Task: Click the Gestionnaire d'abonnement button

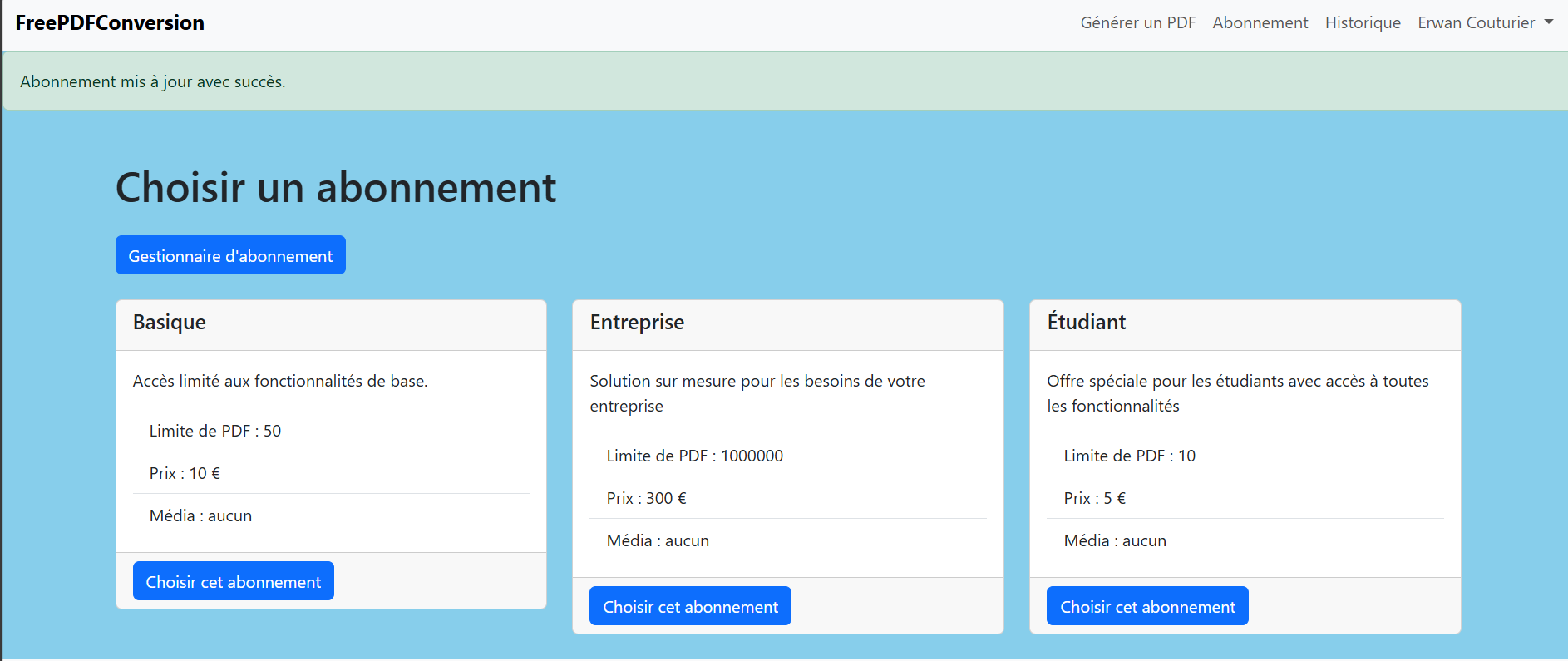Action: coord(230,255)
